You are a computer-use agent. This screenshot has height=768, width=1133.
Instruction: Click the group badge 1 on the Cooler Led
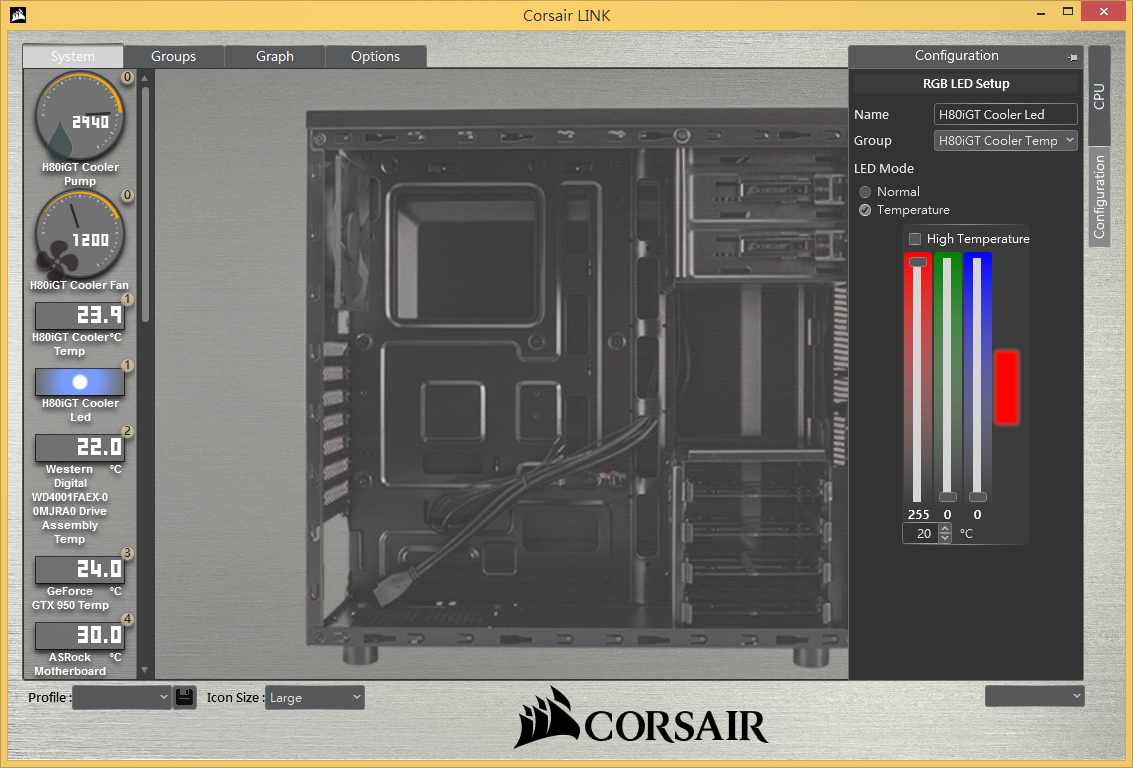[127, 366]
